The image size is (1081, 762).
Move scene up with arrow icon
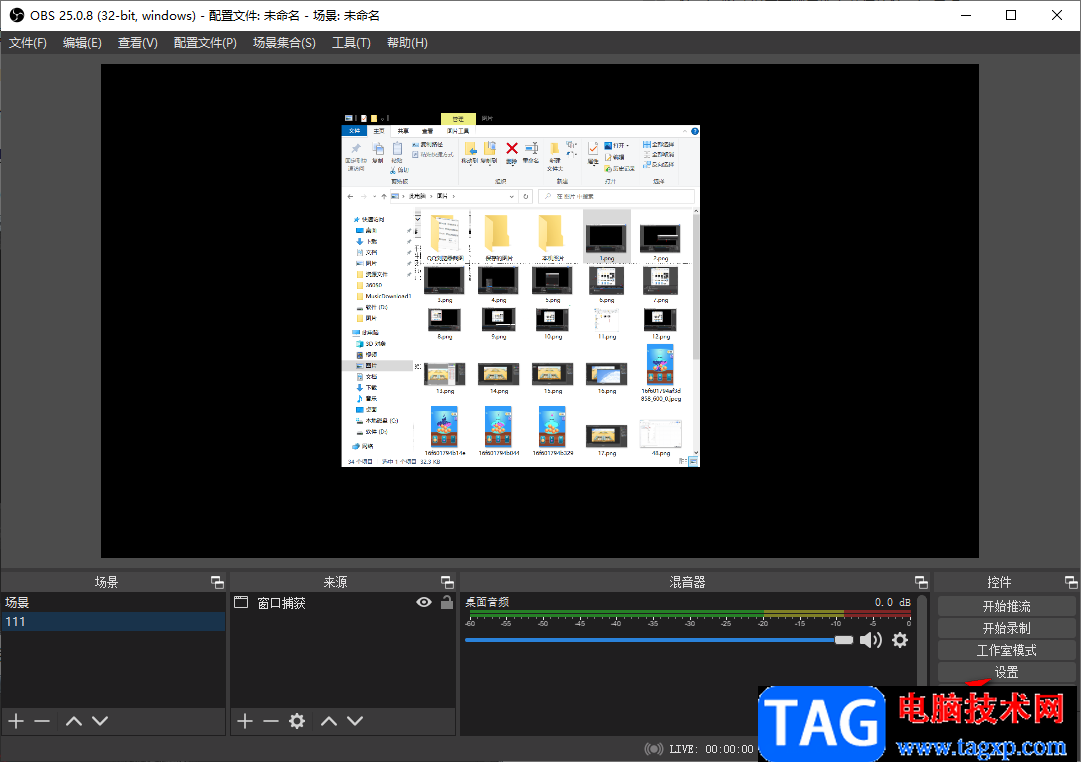tap(73, 721)
